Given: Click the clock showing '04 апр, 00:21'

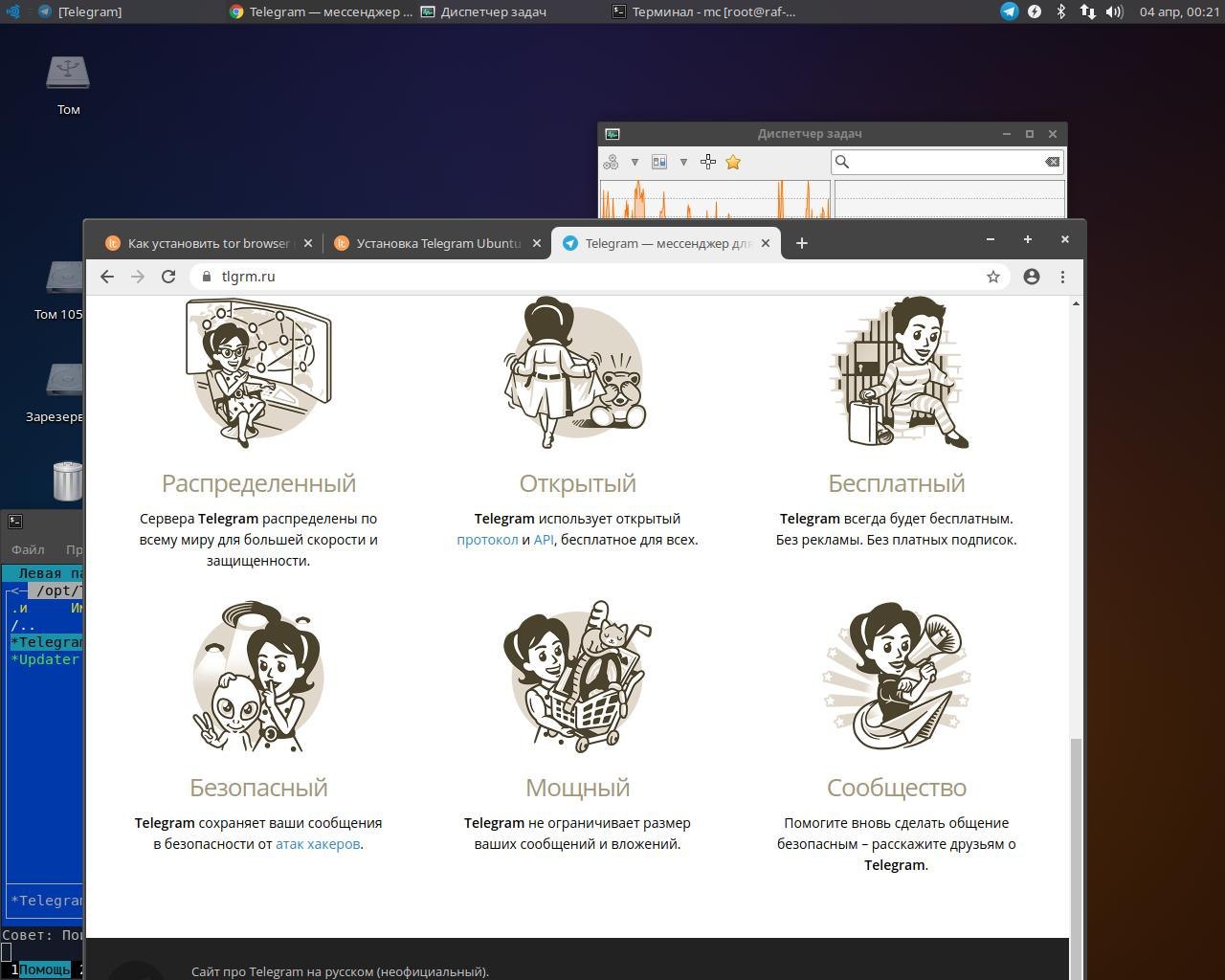Looking at the screenshot, I should [1179, 11].
